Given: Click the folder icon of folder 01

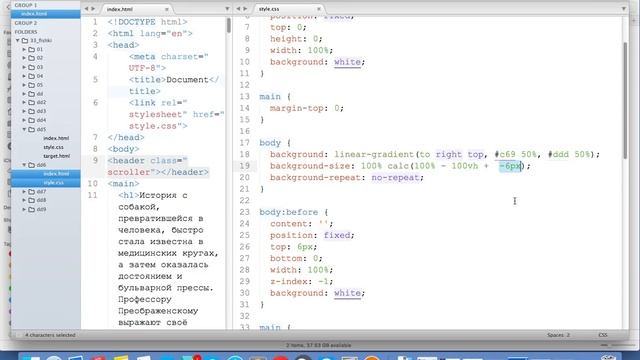Looking at the screenshot, I should pyautogui.click(x=31, y=49).
